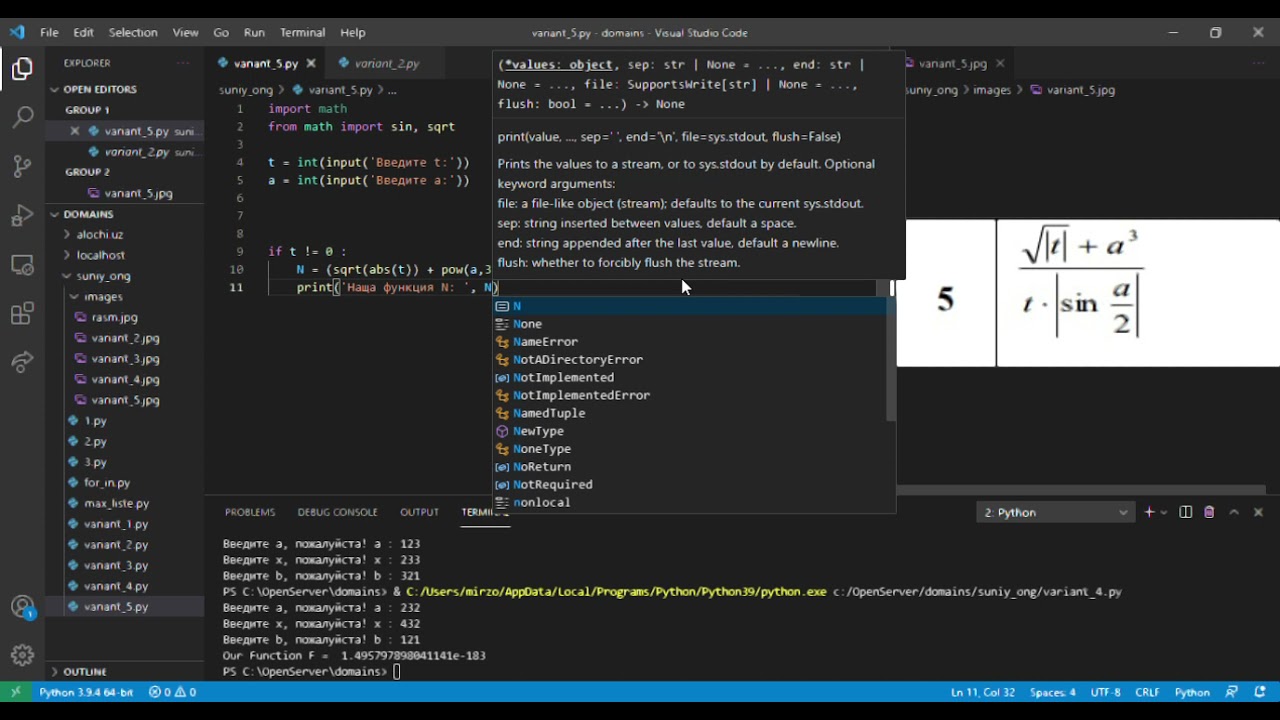Open for_in.py in the file tree
The width and height of the screenshot is (1280, 720).
107,483
